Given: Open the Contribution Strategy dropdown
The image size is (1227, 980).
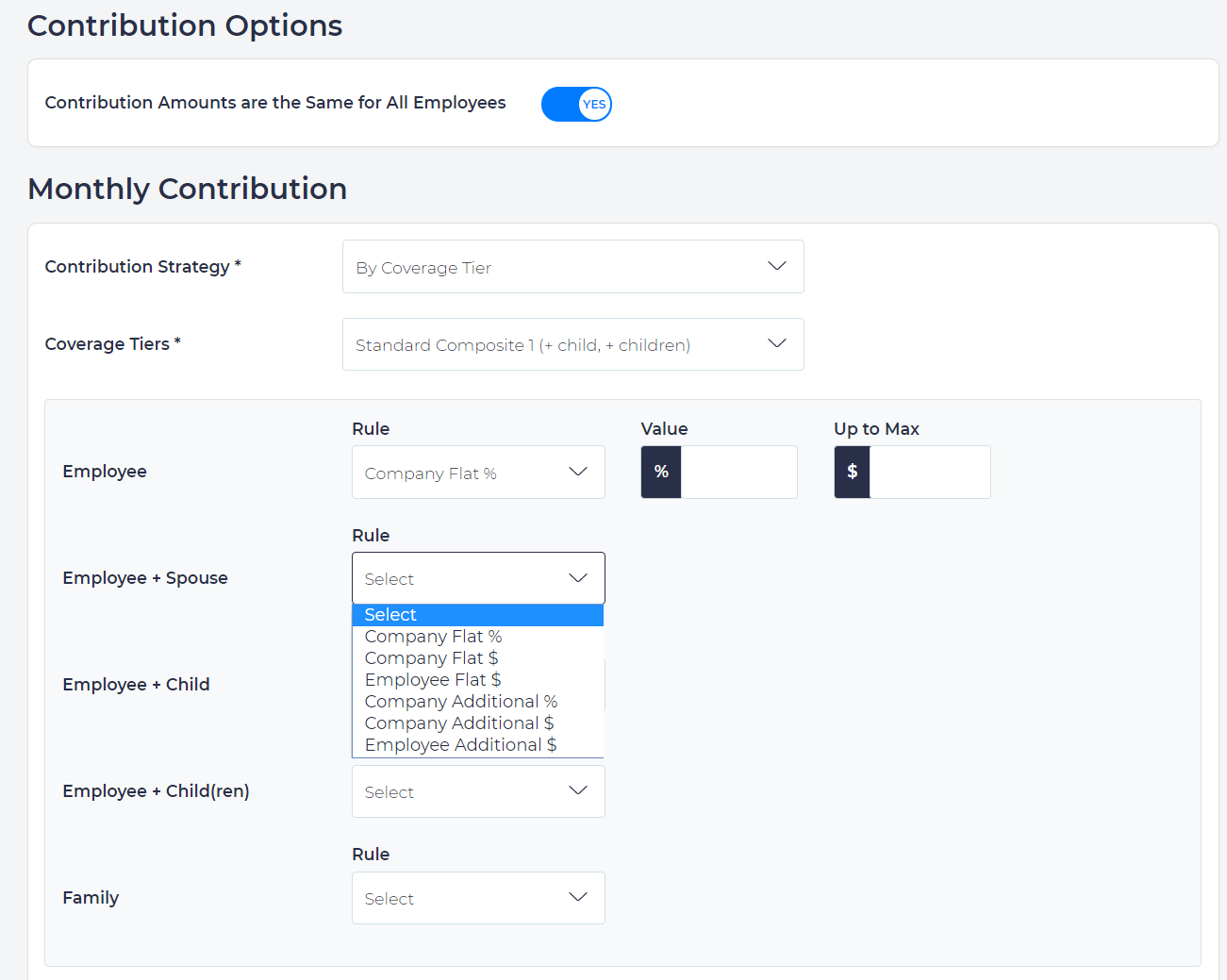Looking at the screenshot, I should point(572,266).
